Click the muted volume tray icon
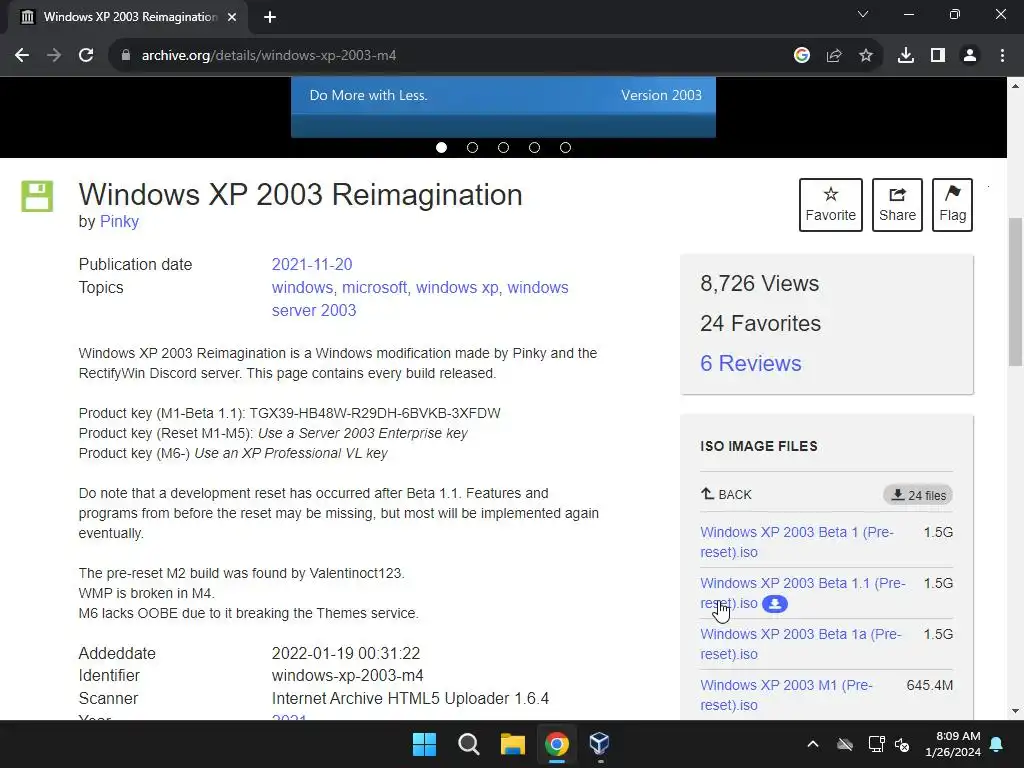Viewport: 1024px width, 768px height. [903, 744]
